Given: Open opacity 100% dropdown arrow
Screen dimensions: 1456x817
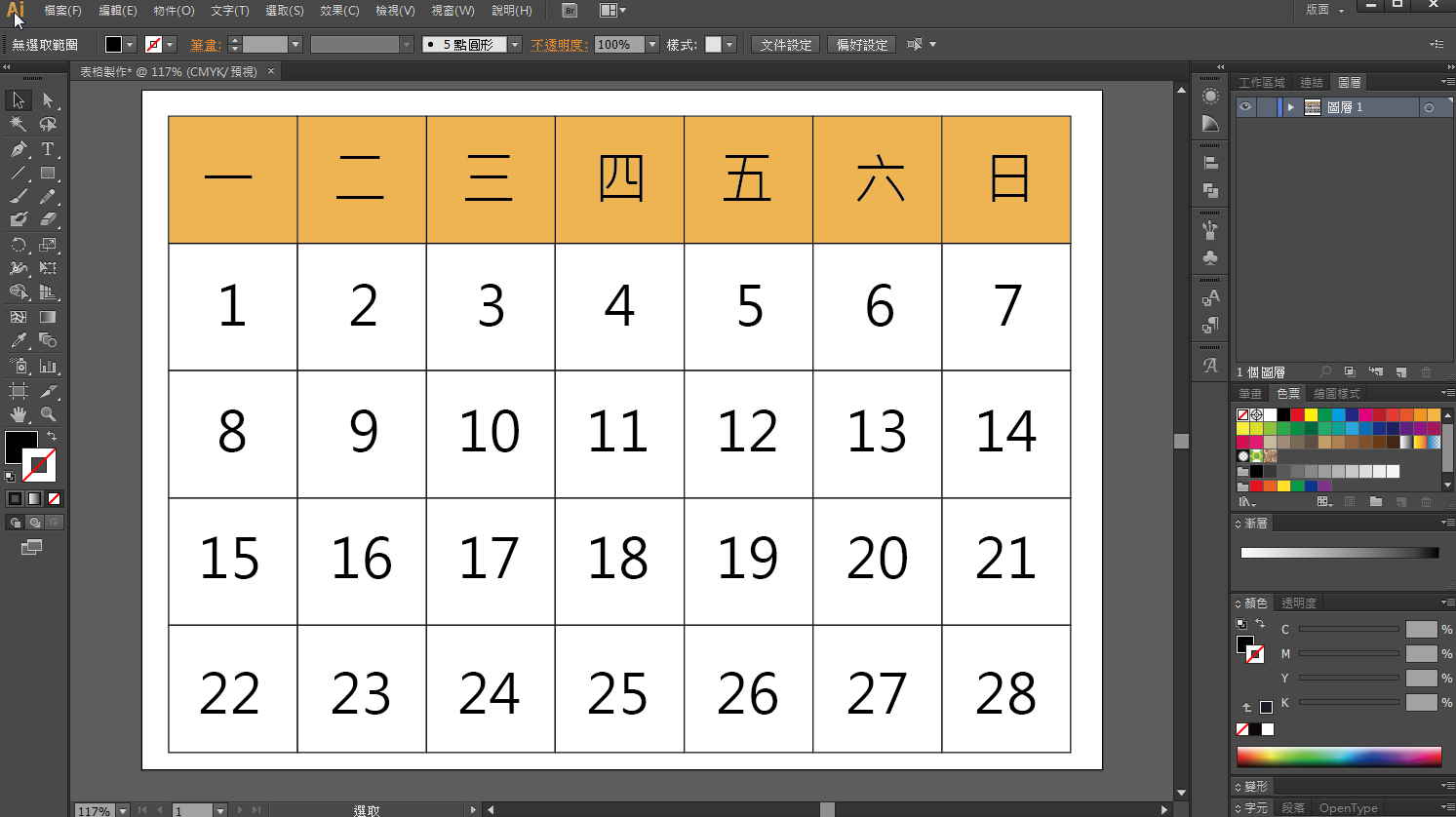Looking at the screenshot, I should 652,45.
